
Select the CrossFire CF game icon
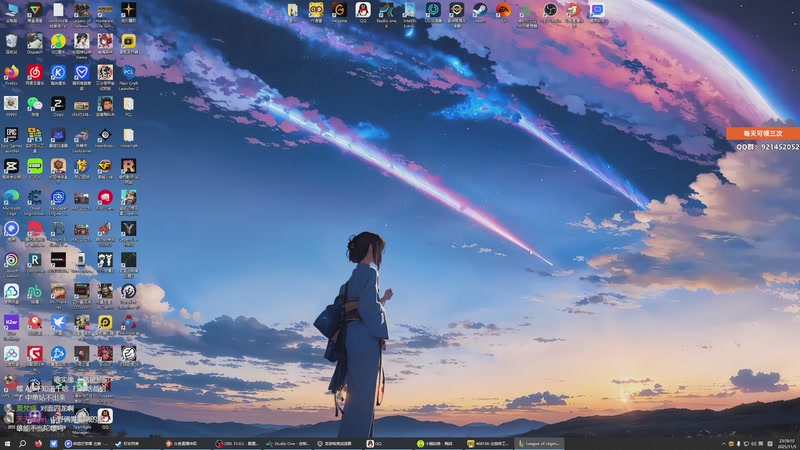pos(105,168)
